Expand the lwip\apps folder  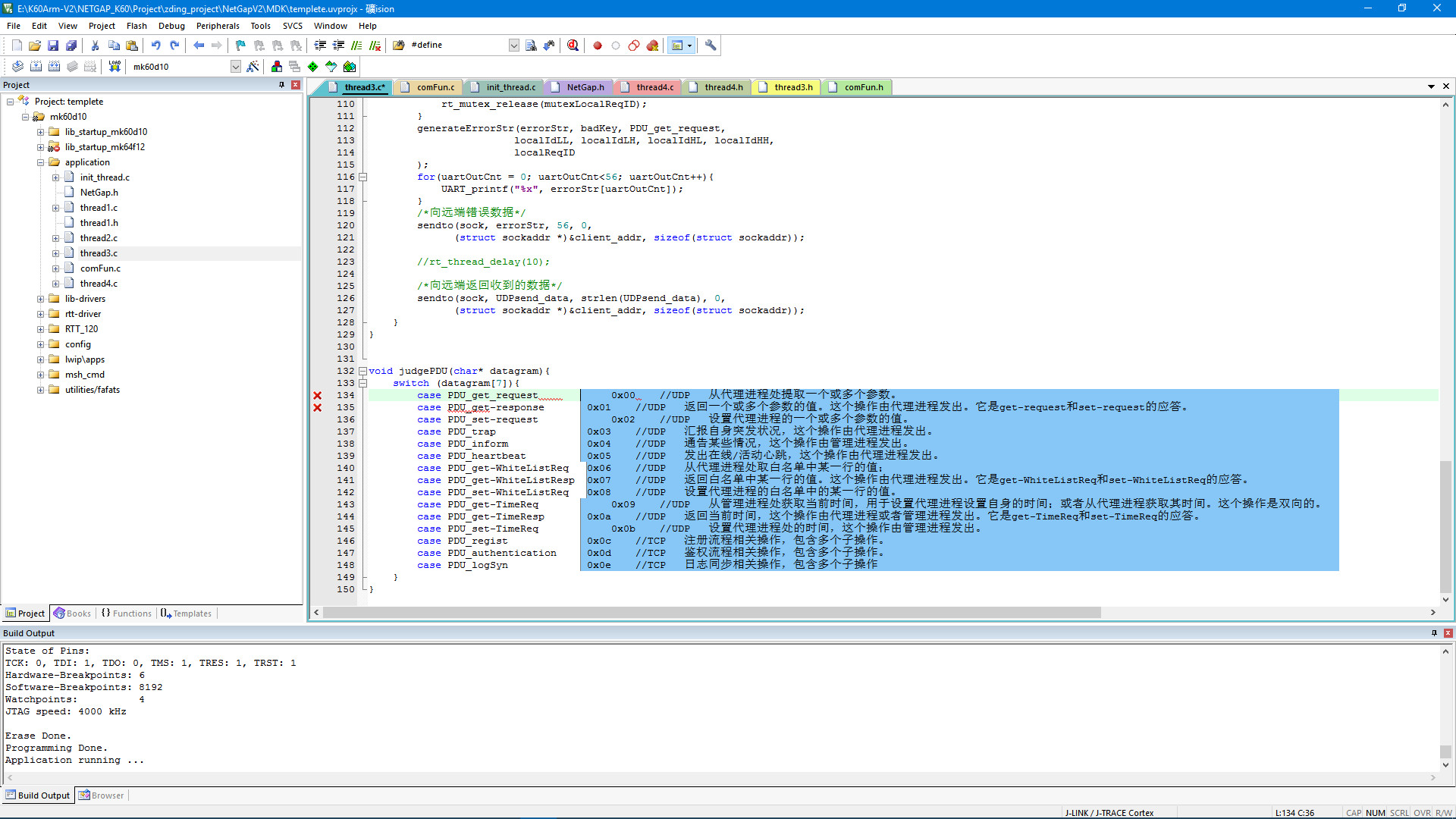click(41, 359)
